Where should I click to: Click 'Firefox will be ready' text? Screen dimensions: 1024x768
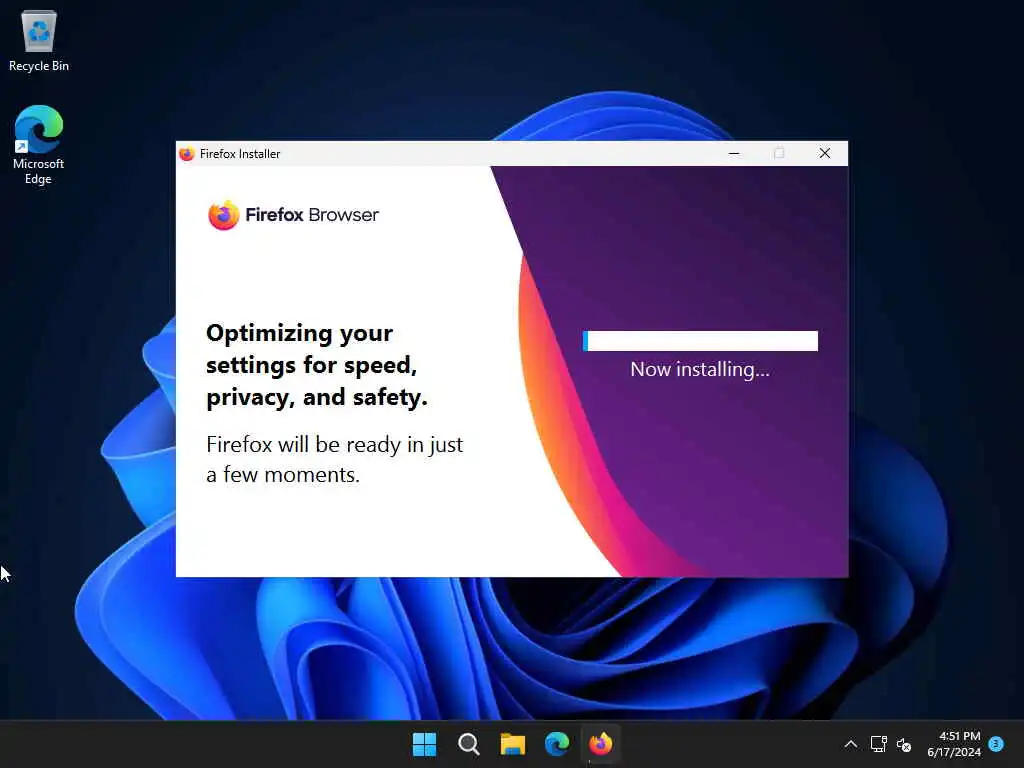coord(334,459)
